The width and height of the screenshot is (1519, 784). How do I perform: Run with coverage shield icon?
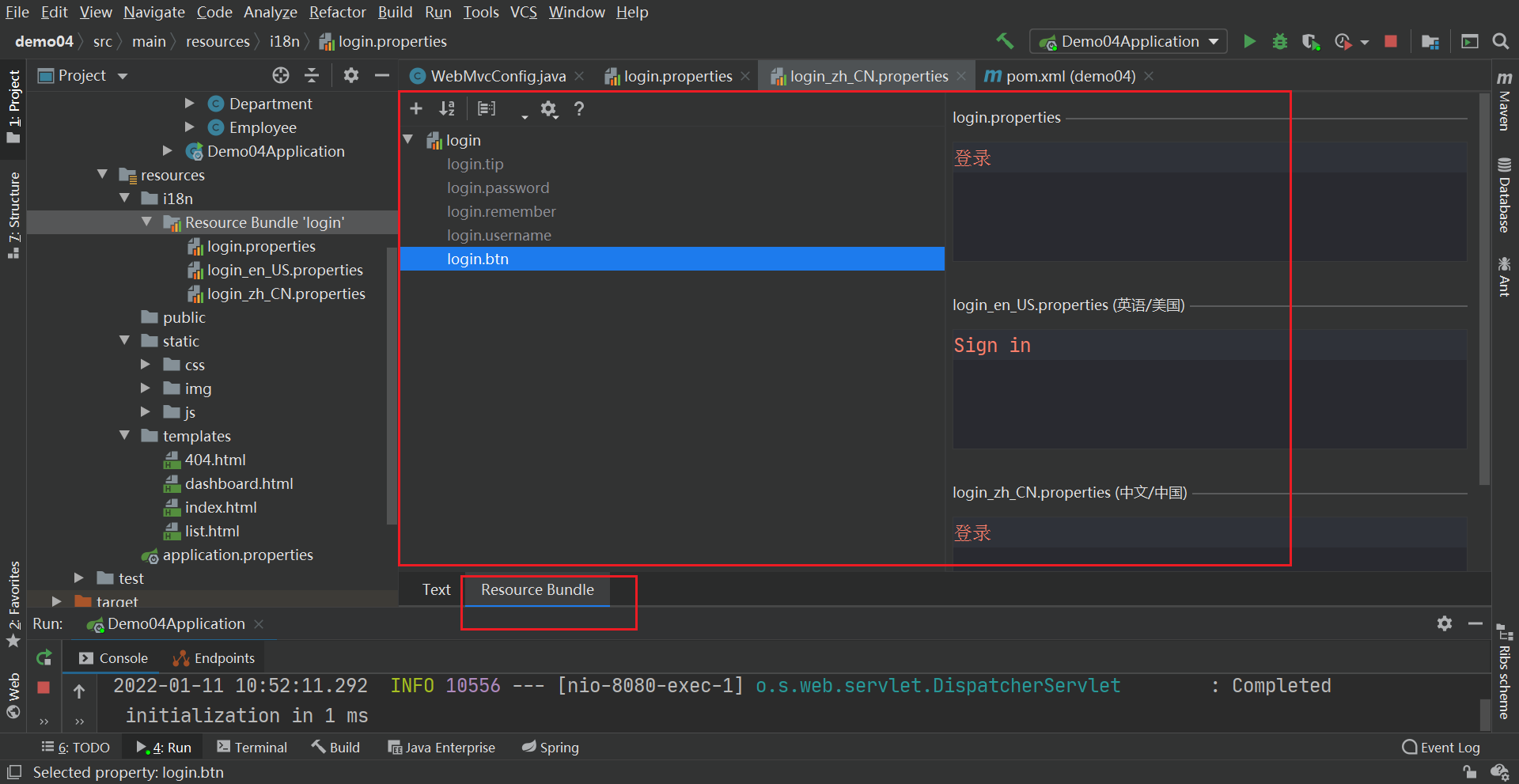click(x=1310, y=41)
